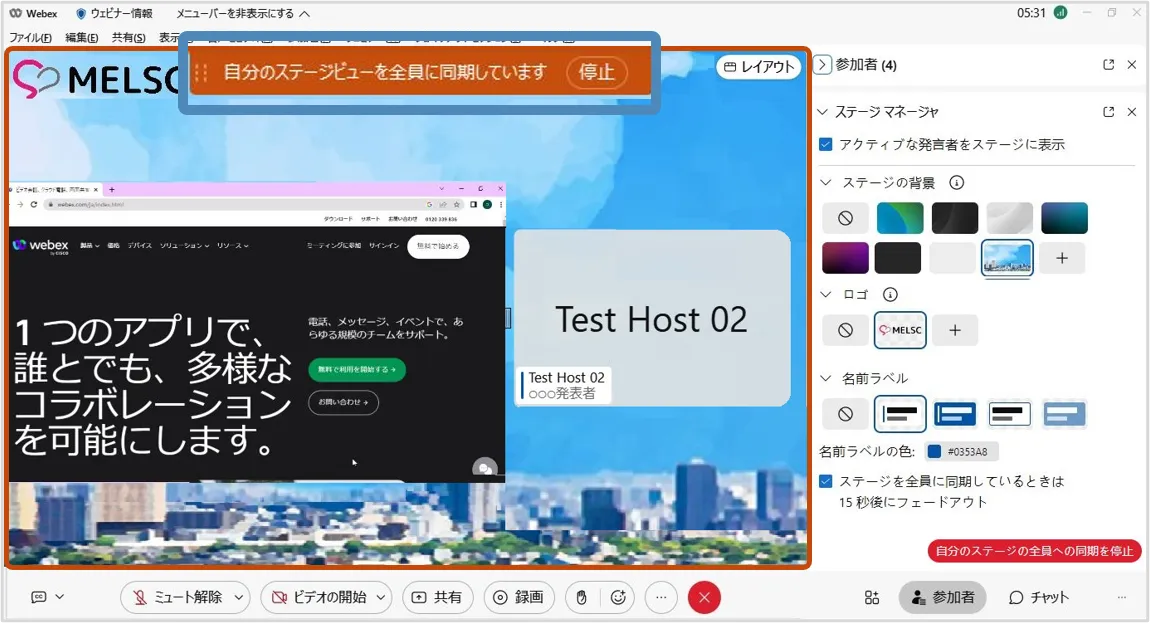
Task: Collapse the ステージの背景 section
Action: [x=826, y=183]
